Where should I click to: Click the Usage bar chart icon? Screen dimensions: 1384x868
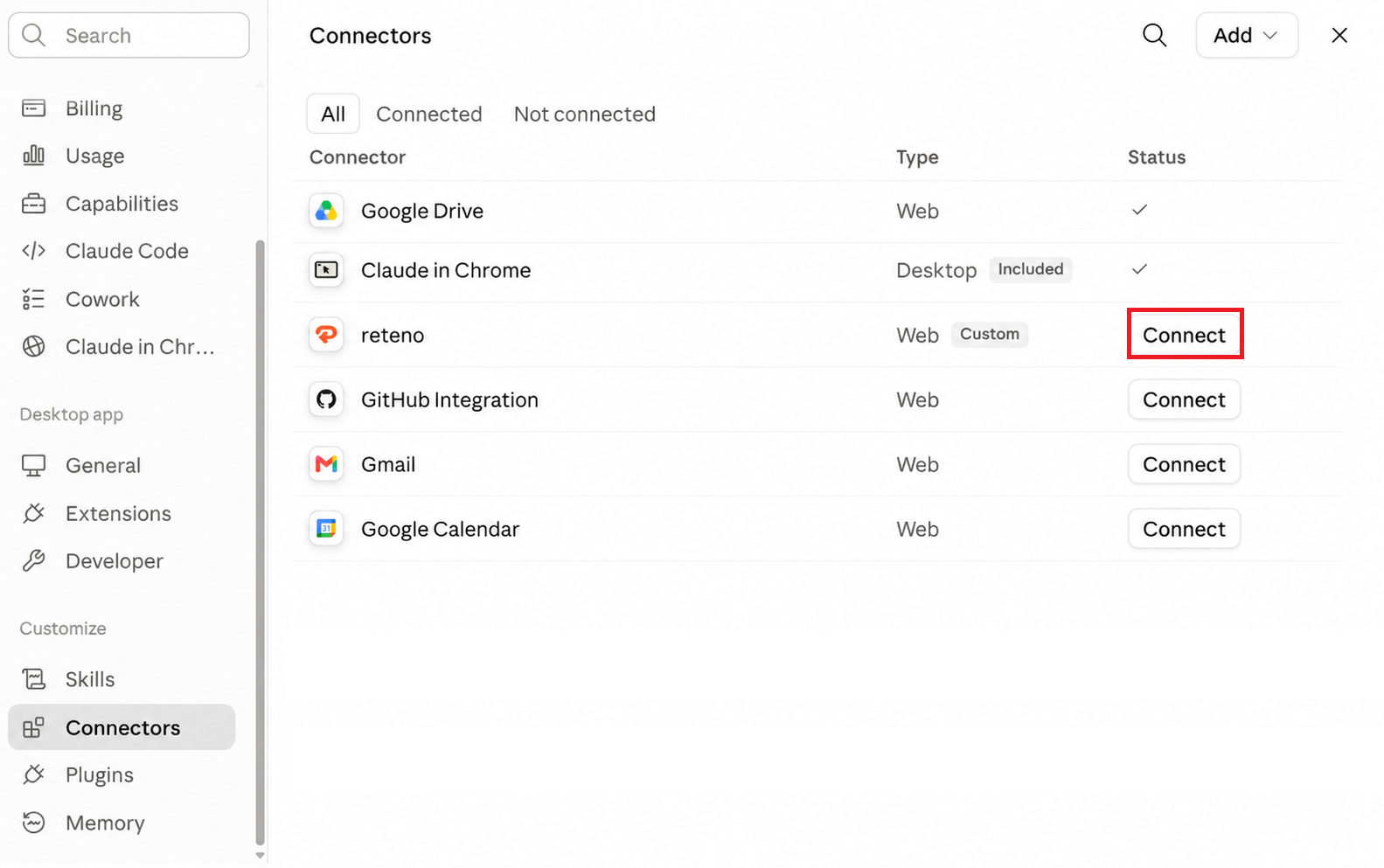(x=33, y=156)
